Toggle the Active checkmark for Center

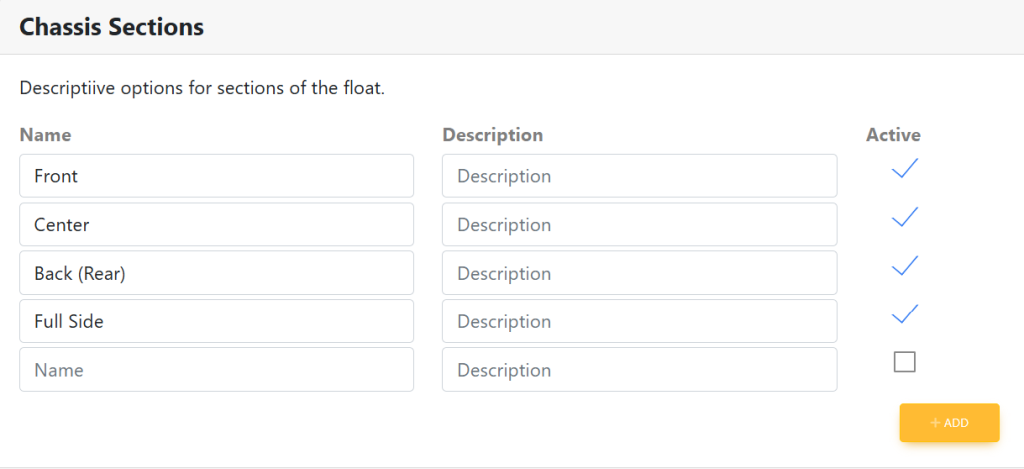click(x=904, y=217)
